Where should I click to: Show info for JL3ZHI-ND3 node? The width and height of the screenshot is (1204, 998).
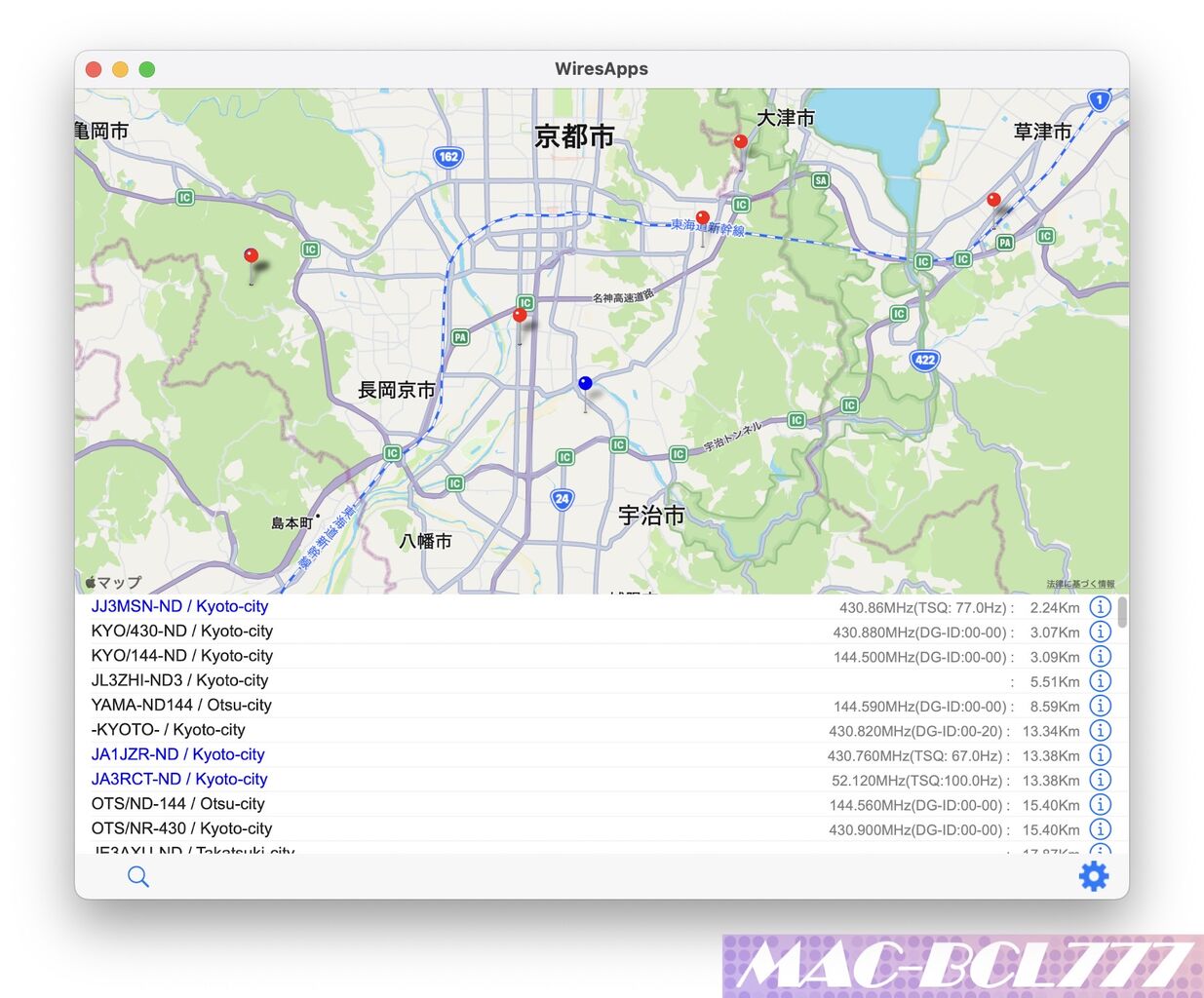pos(1100,681)
